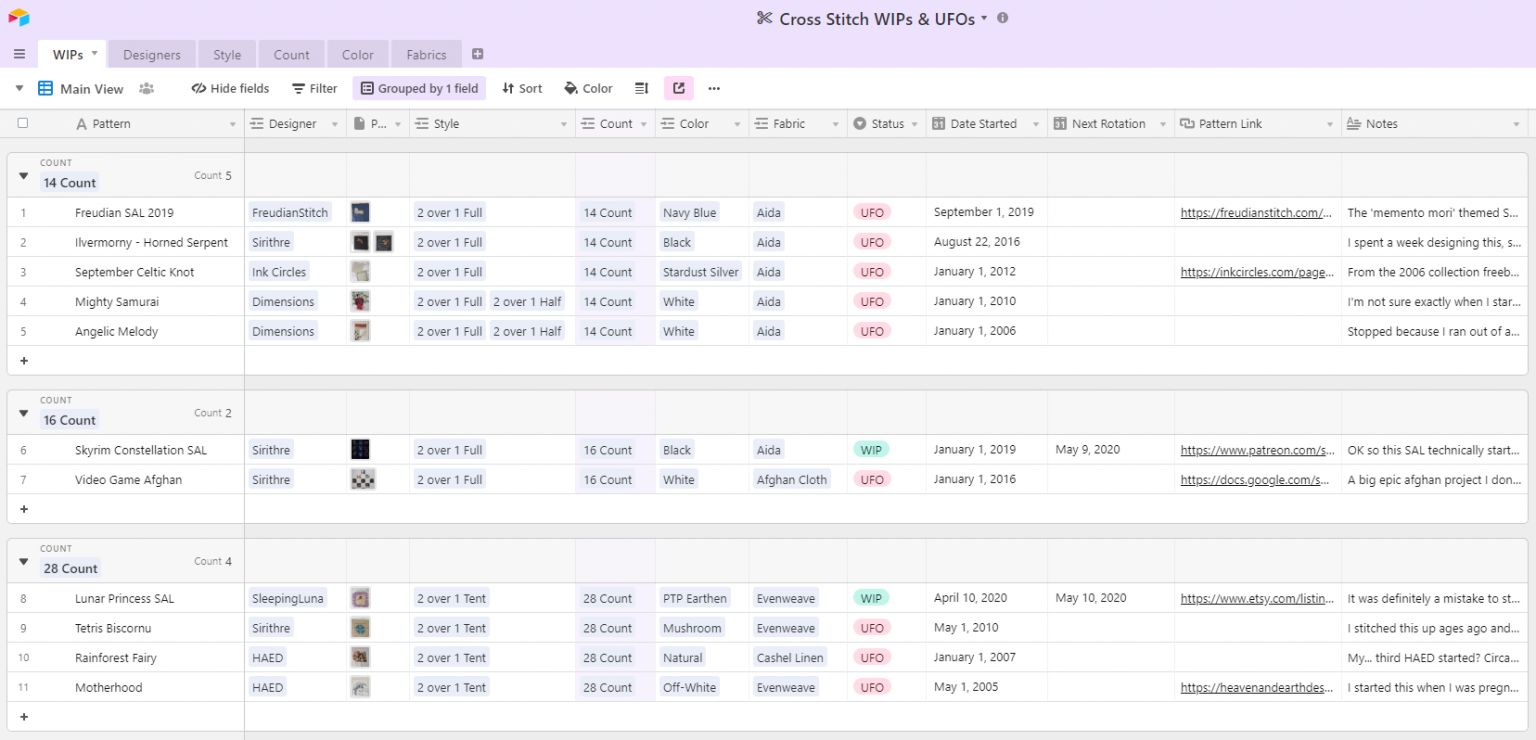Open the table list via hamburger icon

(x=18, y=54)
